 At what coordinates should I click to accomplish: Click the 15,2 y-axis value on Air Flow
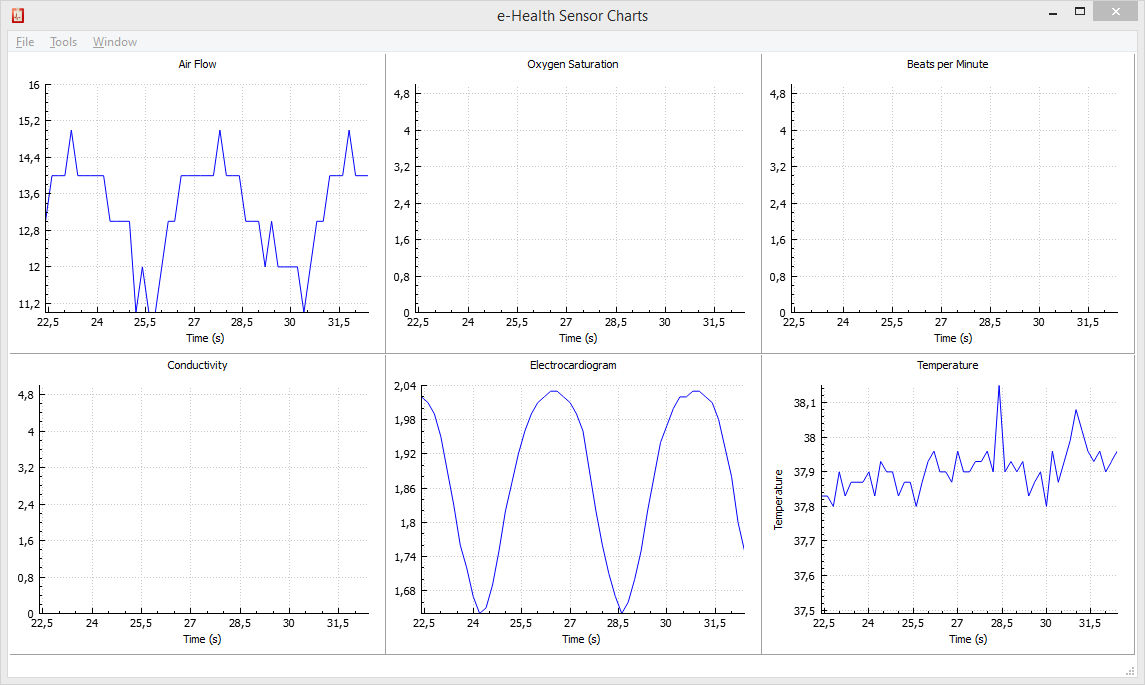pyautogui.click(x=29, y=121)
